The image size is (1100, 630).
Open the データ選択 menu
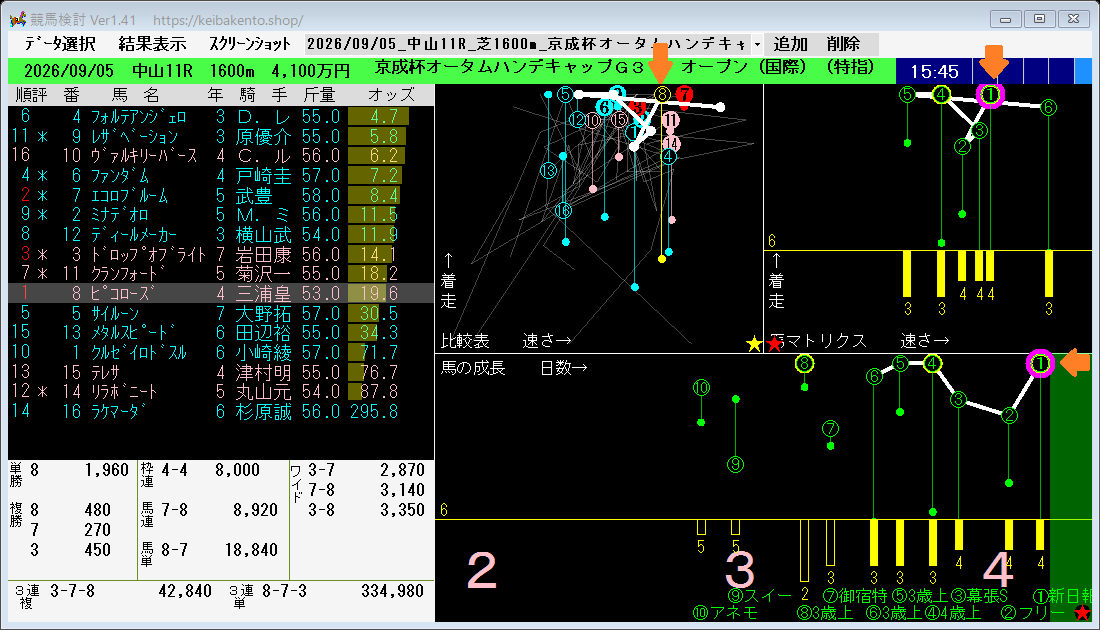point(60,44)
